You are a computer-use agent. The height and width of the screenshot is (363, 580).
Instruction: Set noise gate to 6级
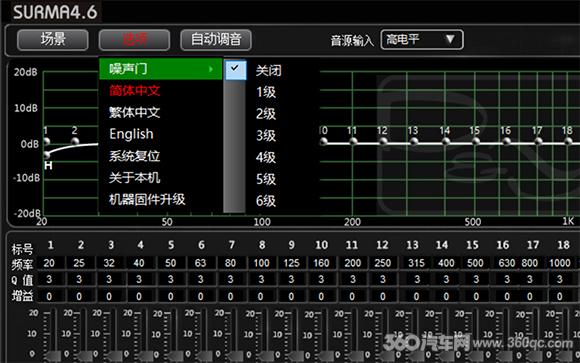click(x=266, y=201)
